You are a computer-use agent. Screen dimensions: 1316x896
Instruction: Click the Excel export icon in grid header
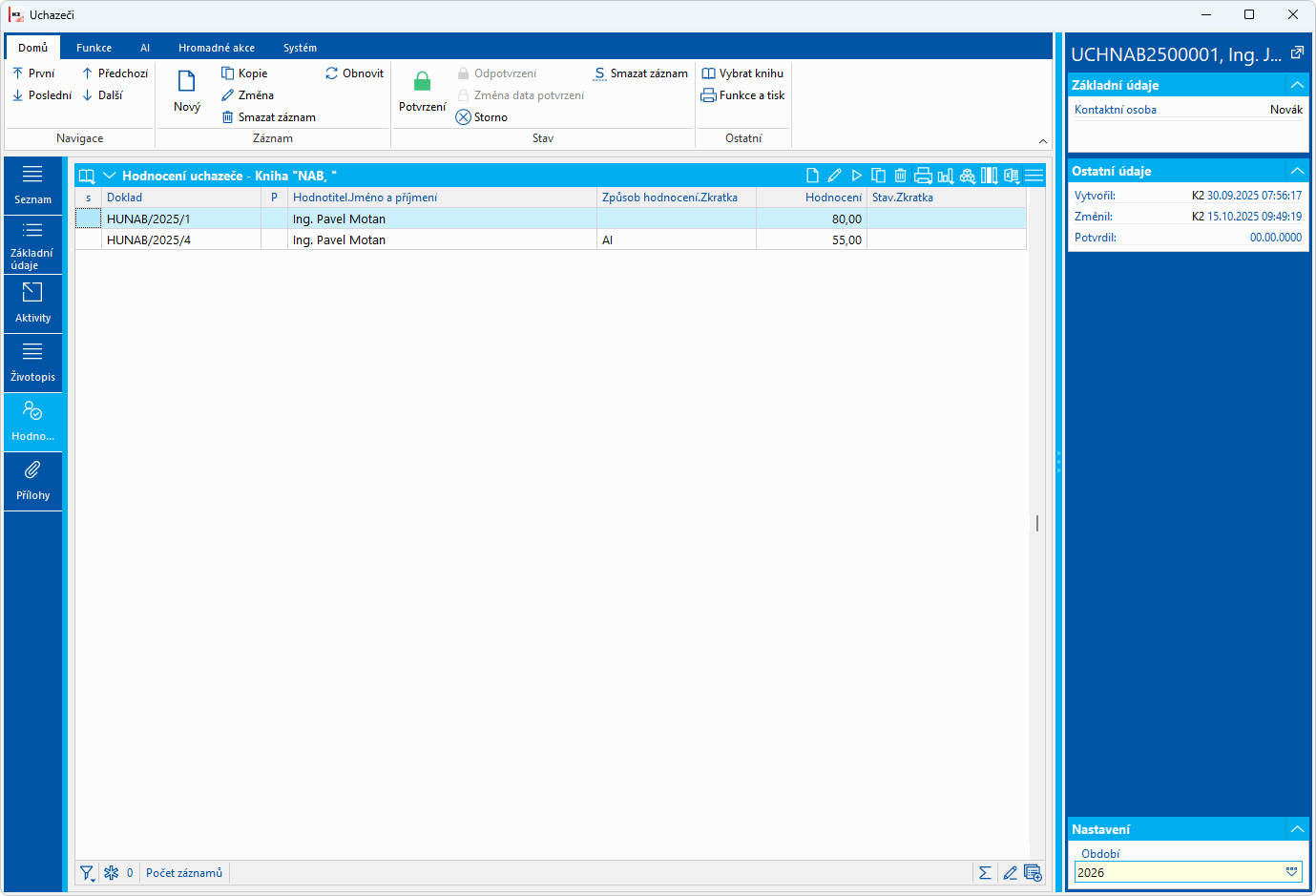tap(1012, 176)
